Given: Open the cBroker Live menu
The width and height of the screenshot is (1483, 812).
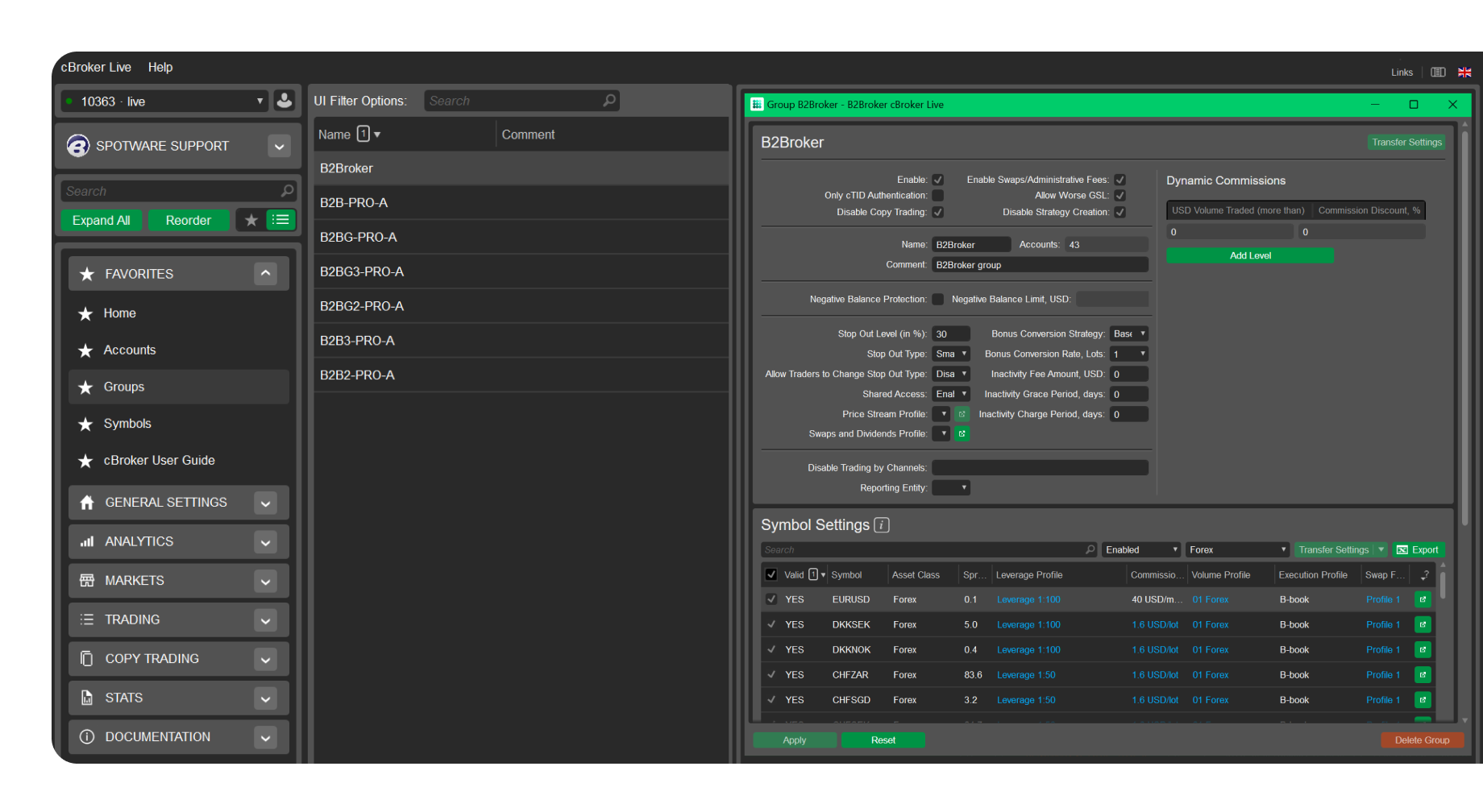Looking at the screenshot, I should point(96,68).
